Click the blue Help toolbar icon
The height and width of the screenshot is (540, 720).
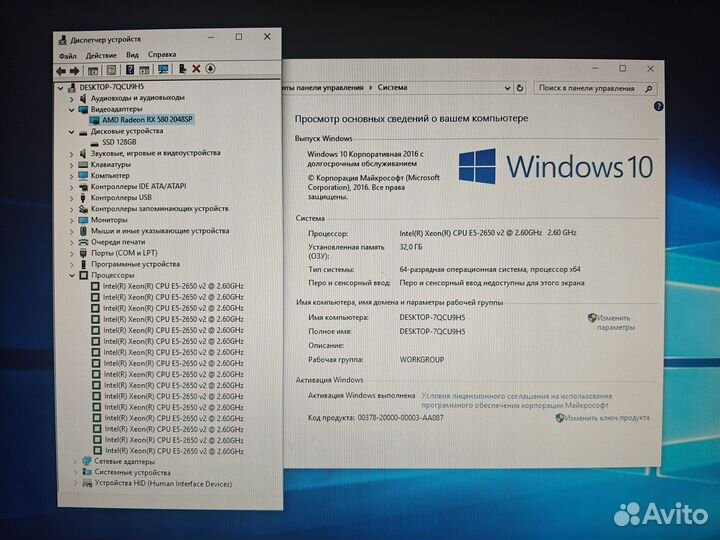pos(130,70)
